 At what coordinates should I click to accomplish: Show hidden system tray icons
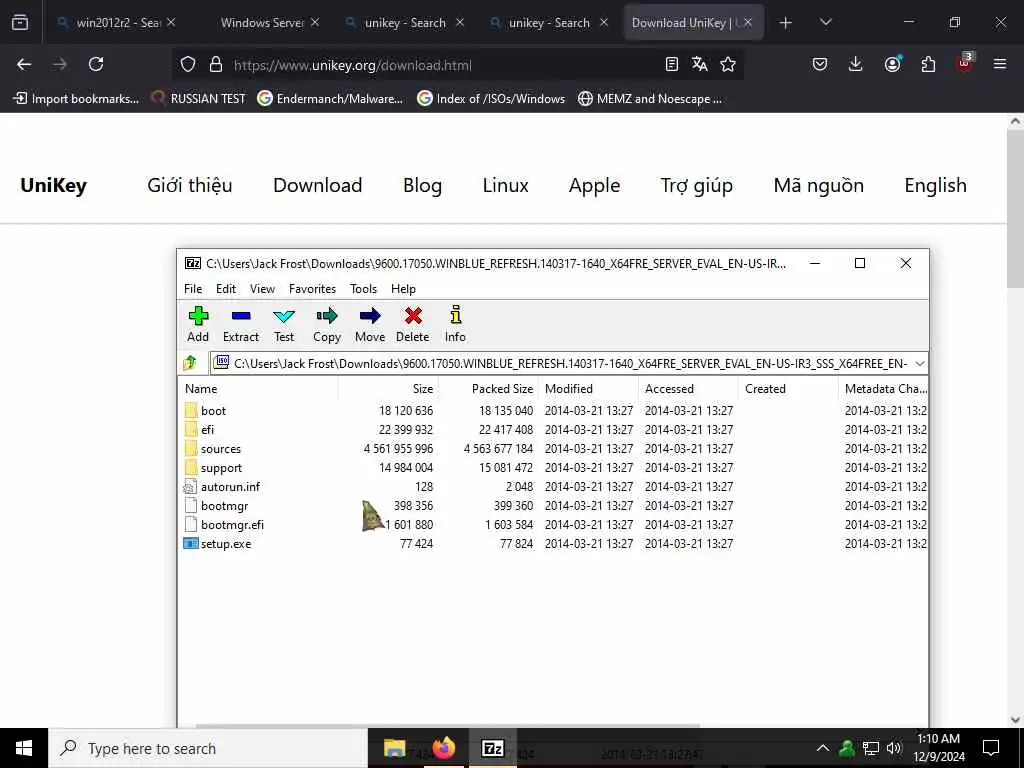[x=823, y=748]
